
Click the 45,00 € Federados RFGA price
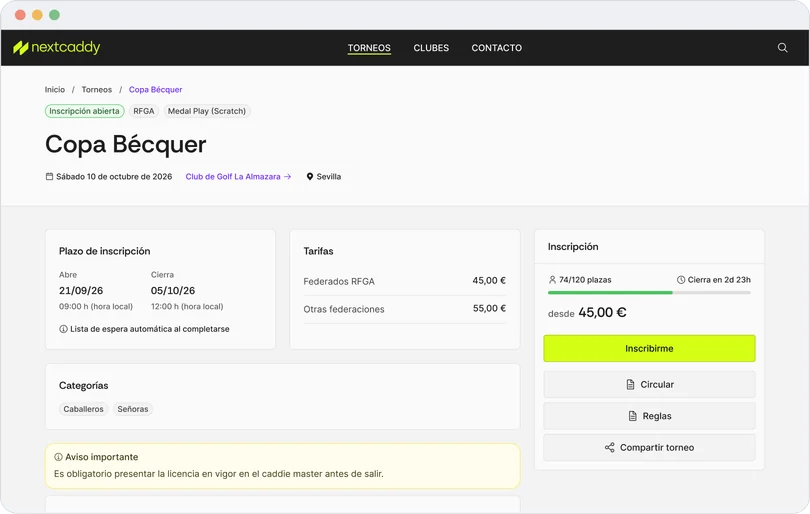click(x=489, y=281)
